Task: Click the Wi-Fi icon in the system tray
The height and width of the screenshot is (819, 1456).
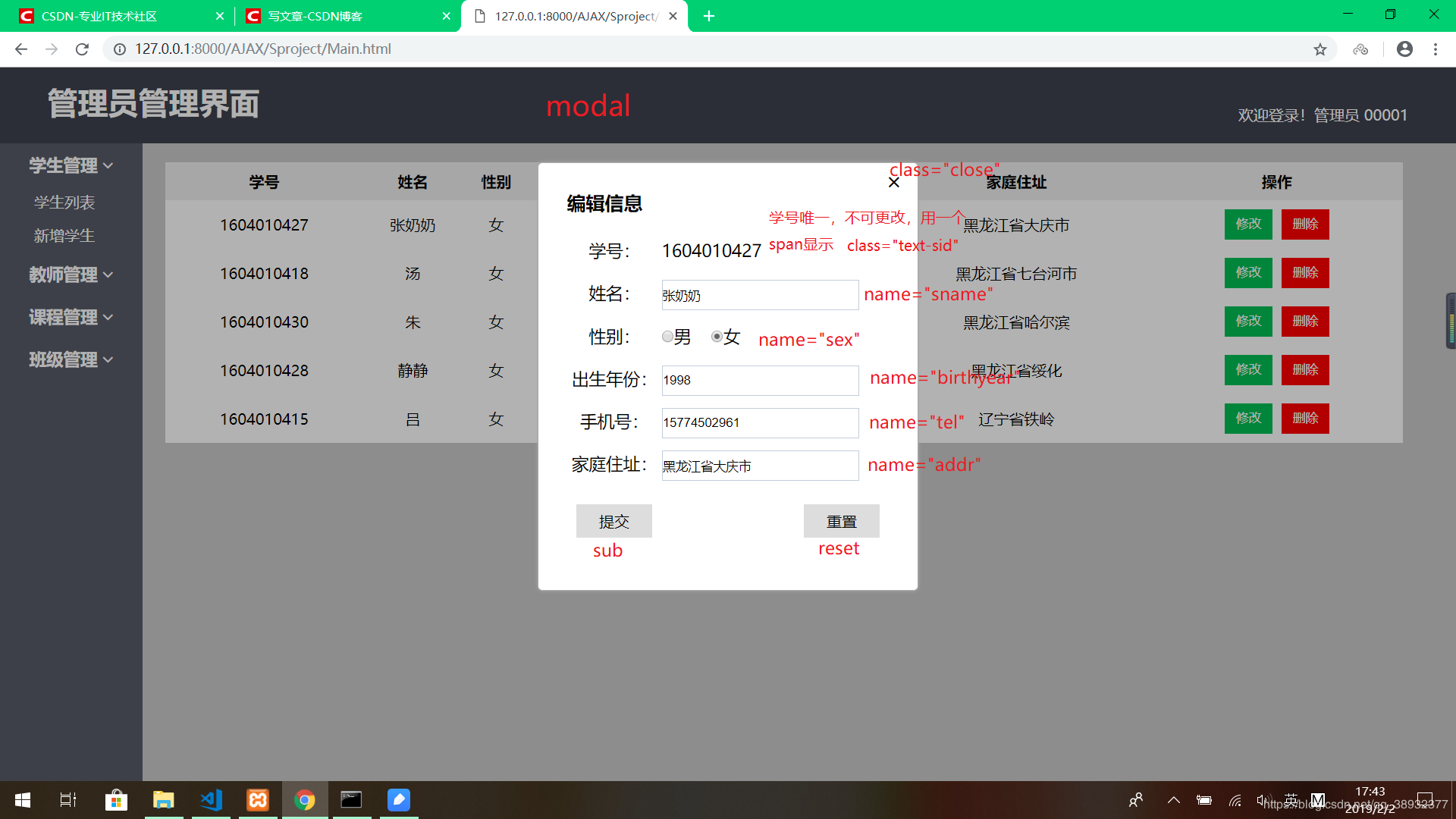Action: 1235,799
